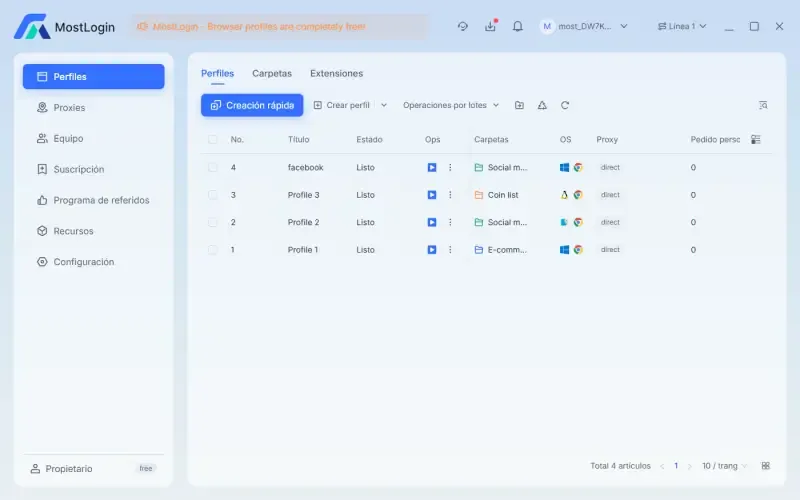Click Linux OS icon in Profile 3 row
800x500 pixels.
[564, 195]
